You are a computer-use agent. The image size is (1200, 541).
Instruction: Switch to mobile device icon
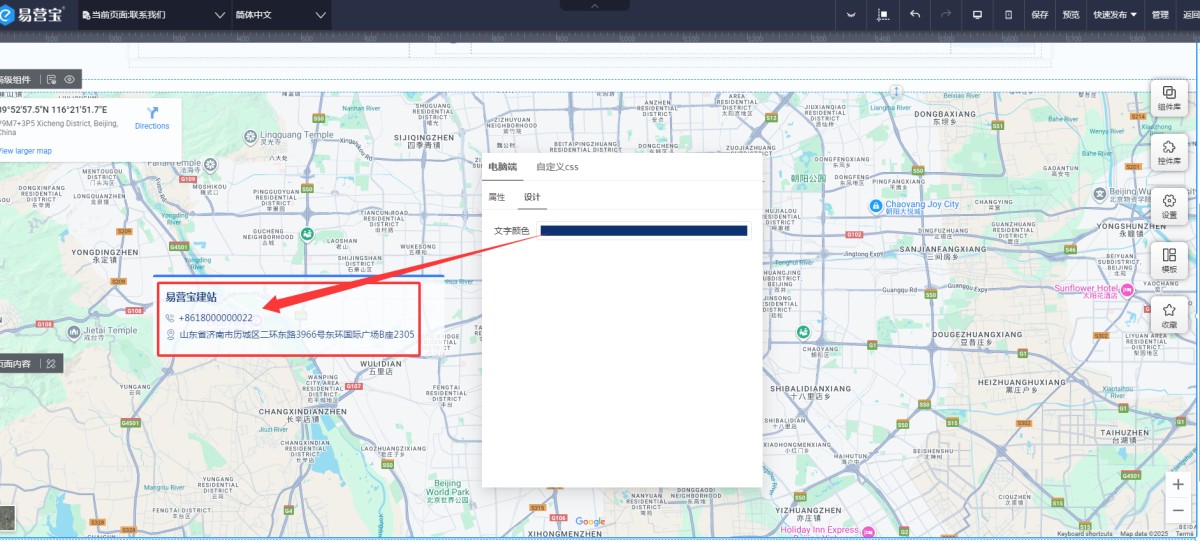tap(1008, 15)
